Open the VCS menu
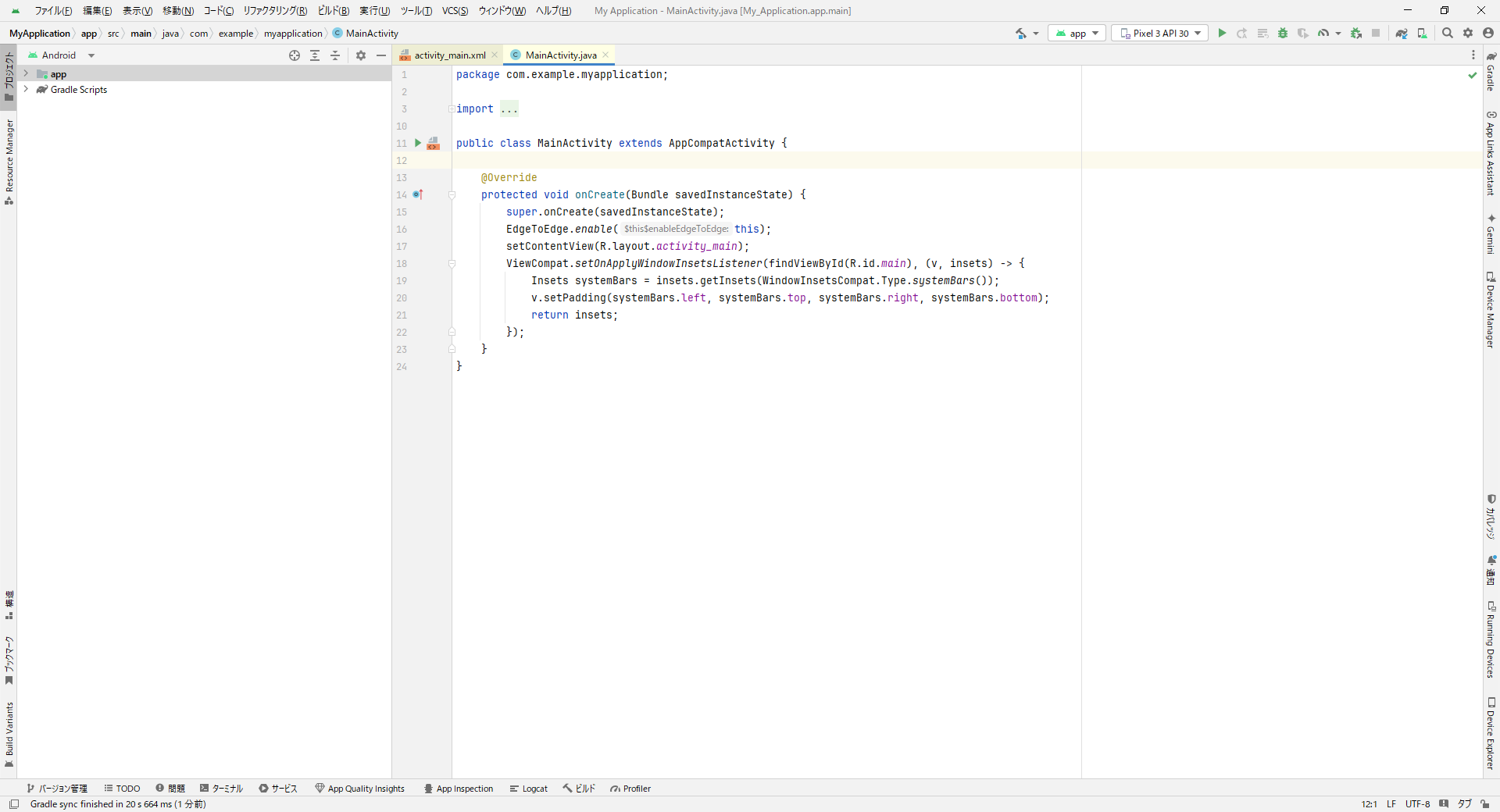 pos(455,11)
